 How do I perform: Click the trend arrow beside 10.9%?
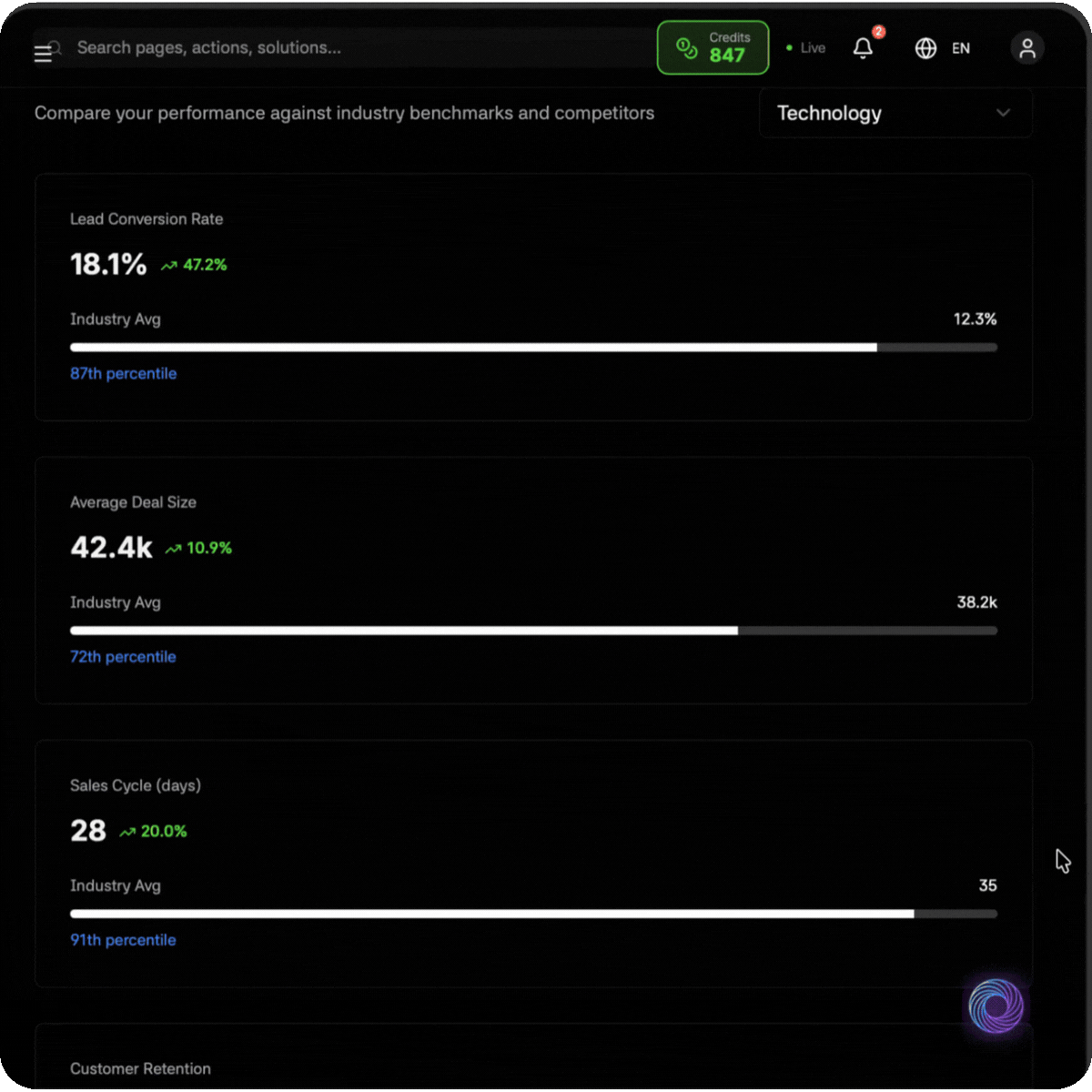(x=173, y=549)
